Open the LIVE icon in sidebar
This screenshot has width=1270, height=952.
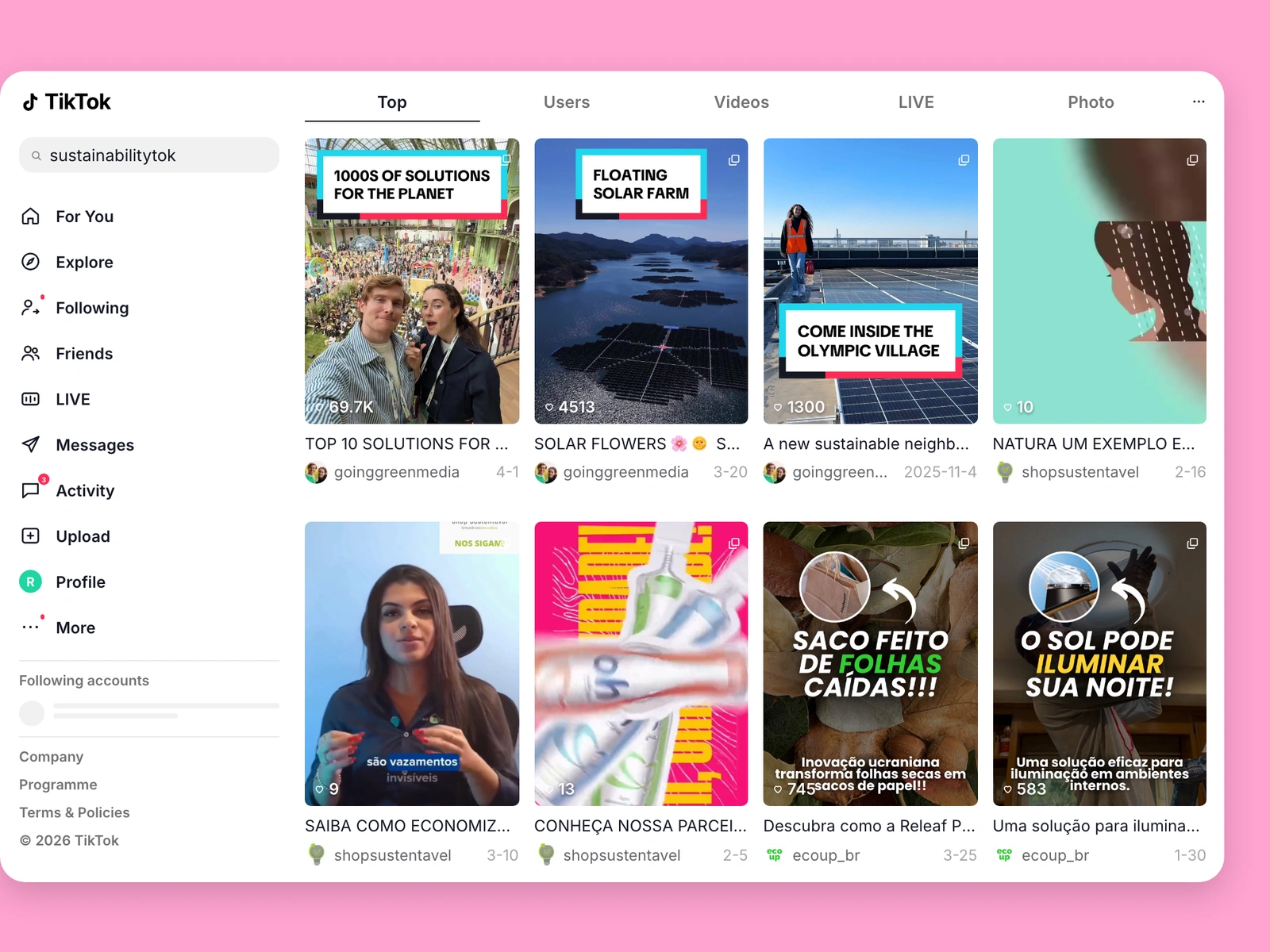pyautogui.click(x=30, y=399)
